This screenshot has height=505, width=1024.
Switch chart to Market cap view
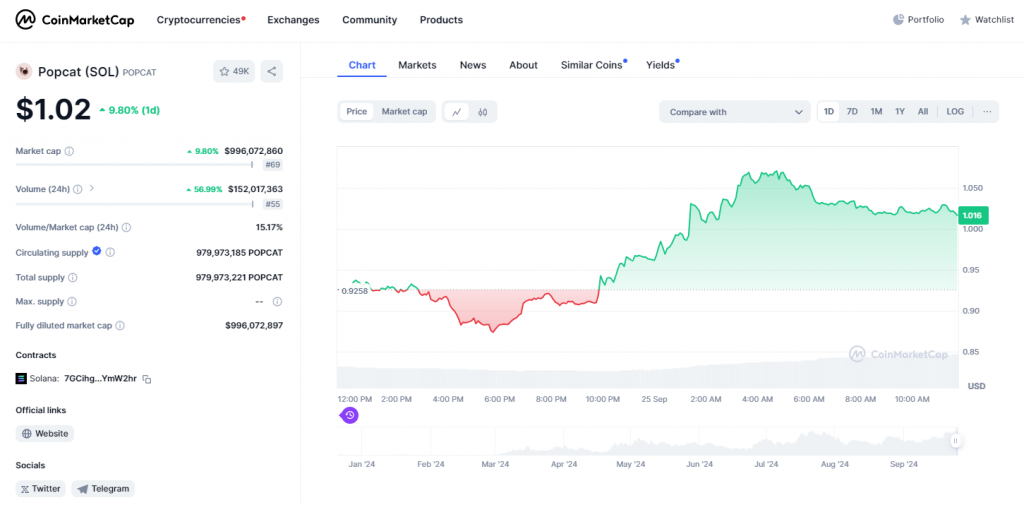[404, 112]
